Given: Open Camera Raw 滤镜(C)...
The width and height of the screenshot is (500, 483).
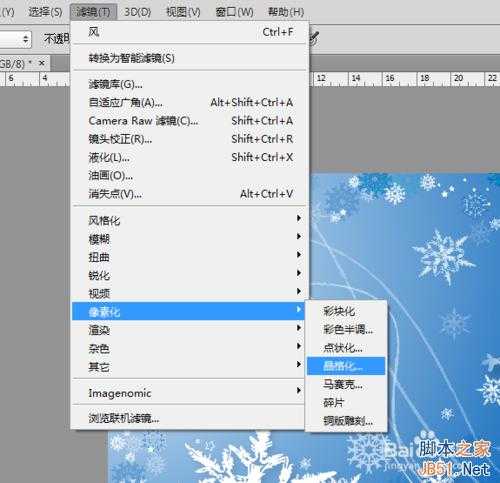Looking at the screenshot, I should (x=189, y=121).
